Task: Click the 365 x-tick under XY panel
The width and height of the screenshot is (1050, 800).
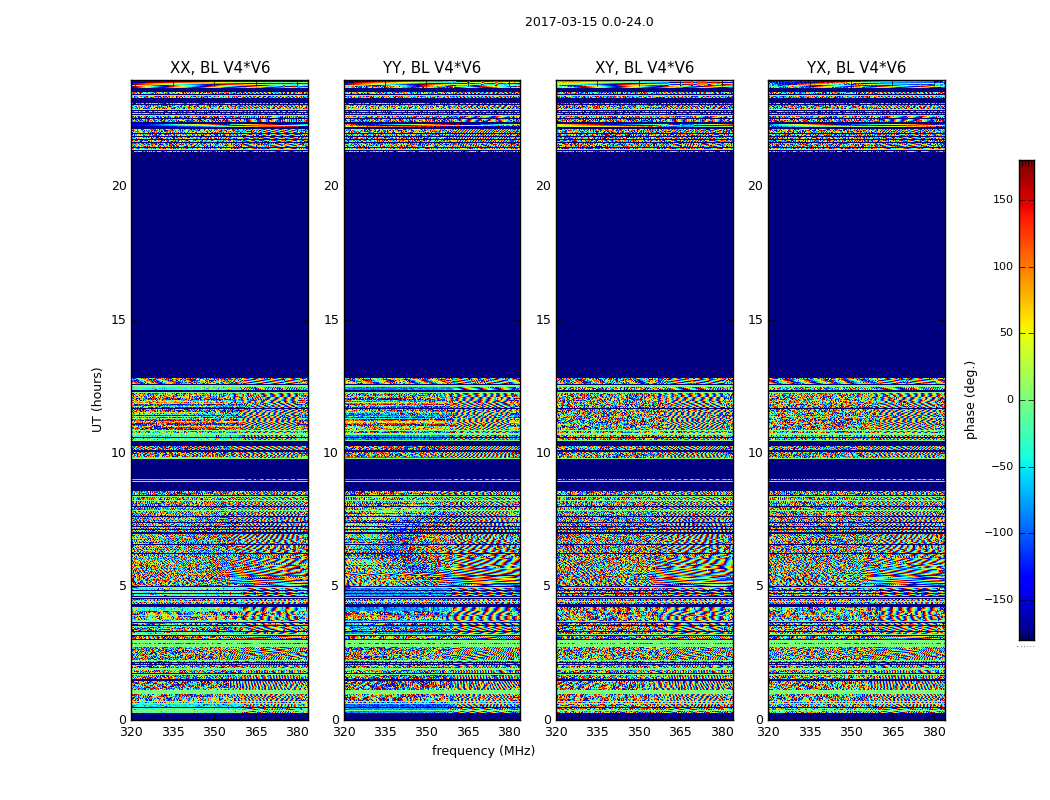Action: 680,732
